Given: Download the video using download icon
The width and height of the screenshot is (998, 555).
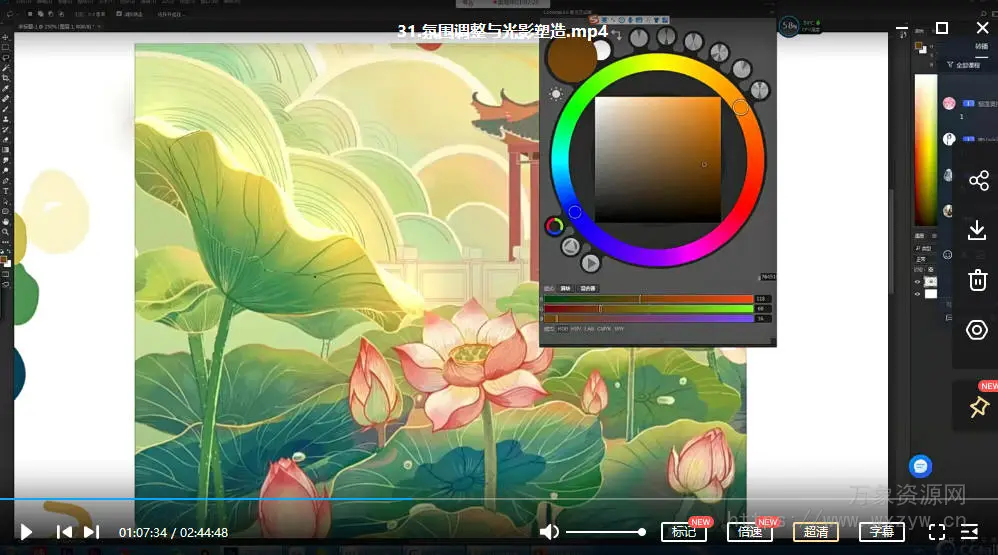Looking at the screenshot, I should [x=977, y=231].
